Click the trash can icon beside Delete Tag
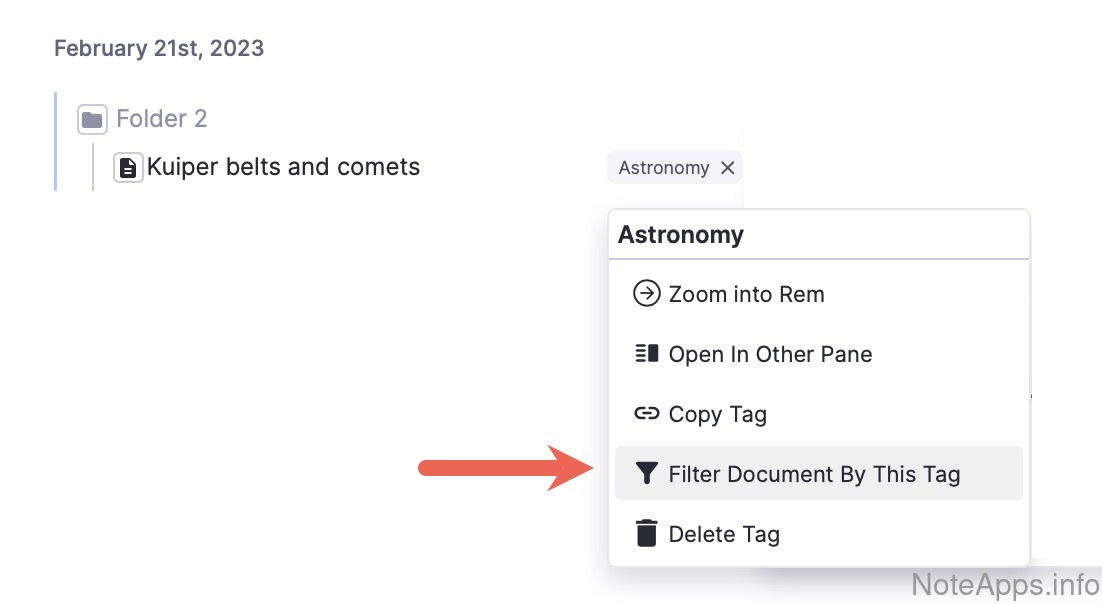This screenshot has width=1102, height=604. [x=647, y=534]
